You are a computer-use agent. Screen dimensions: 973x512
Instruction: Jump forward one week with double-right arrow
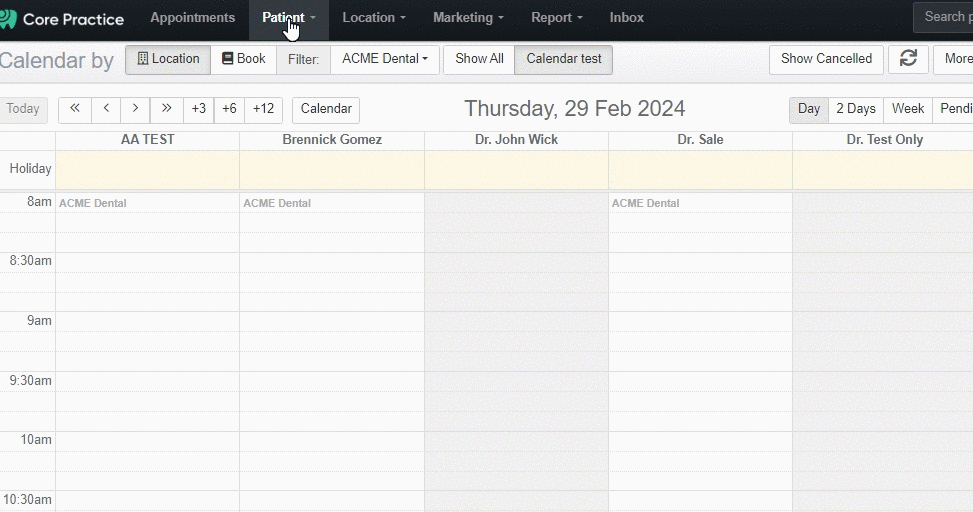tap(166, 109)
